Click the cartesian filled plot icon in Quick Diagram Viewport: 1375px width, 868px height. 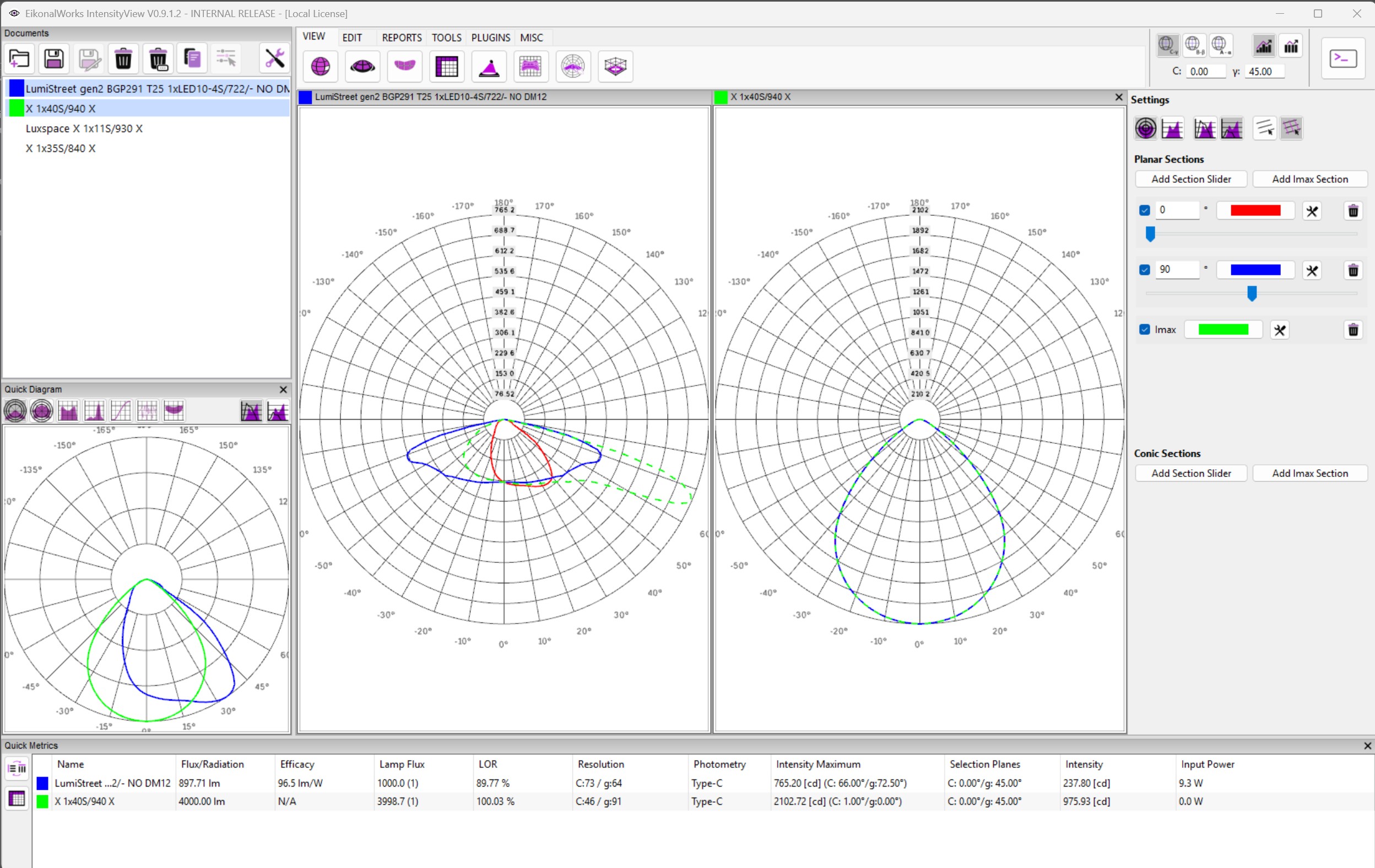[x=68, y=410]
